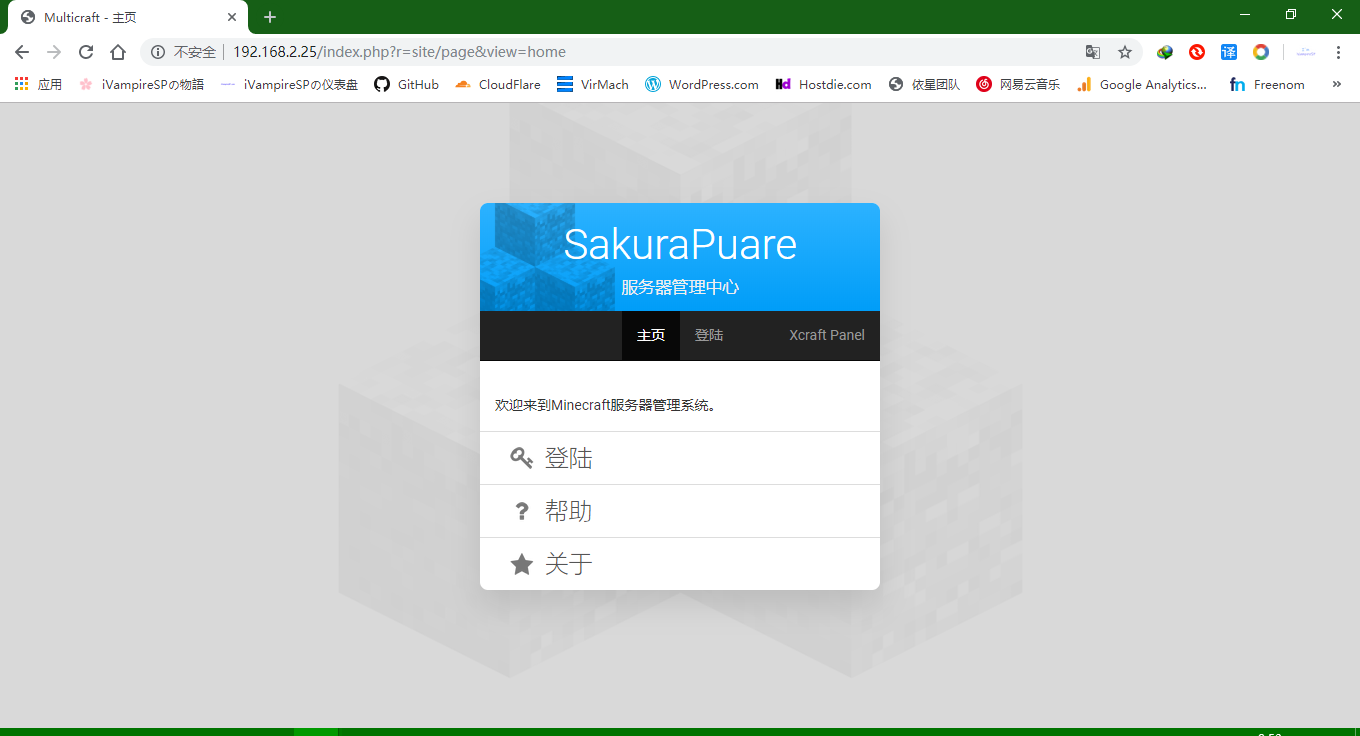Show more bookmarks with the » chevron
Viewport: 1360px width, 736px height.
point(1337,85)
